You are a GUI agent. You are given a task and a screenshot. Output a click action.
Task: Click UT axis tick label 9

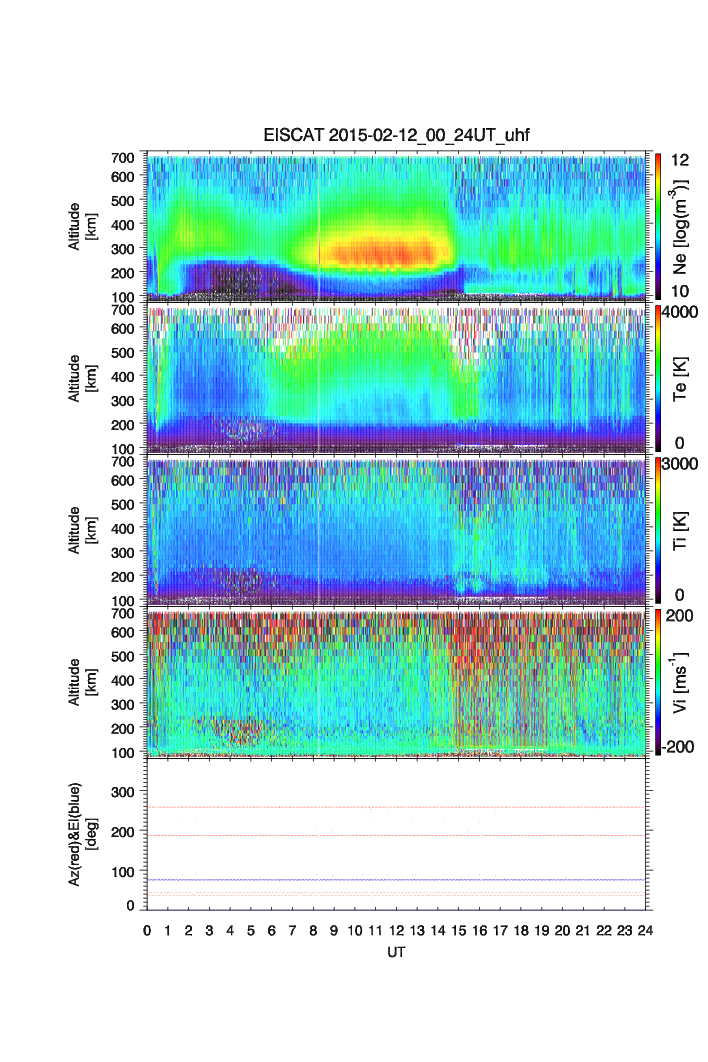[334, 931]
